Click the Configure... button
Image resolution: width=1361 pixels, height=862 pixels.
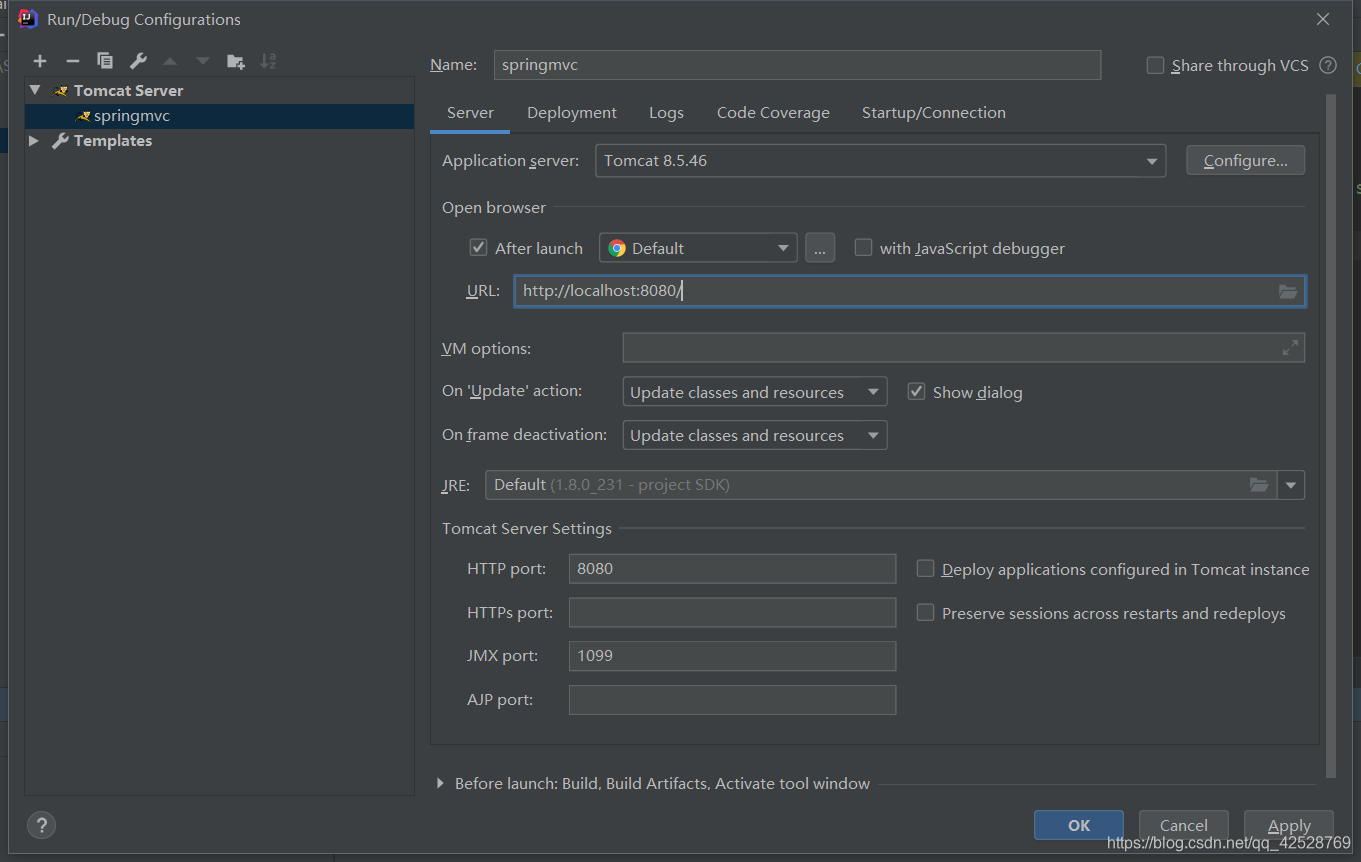(x=1245, y=161)
